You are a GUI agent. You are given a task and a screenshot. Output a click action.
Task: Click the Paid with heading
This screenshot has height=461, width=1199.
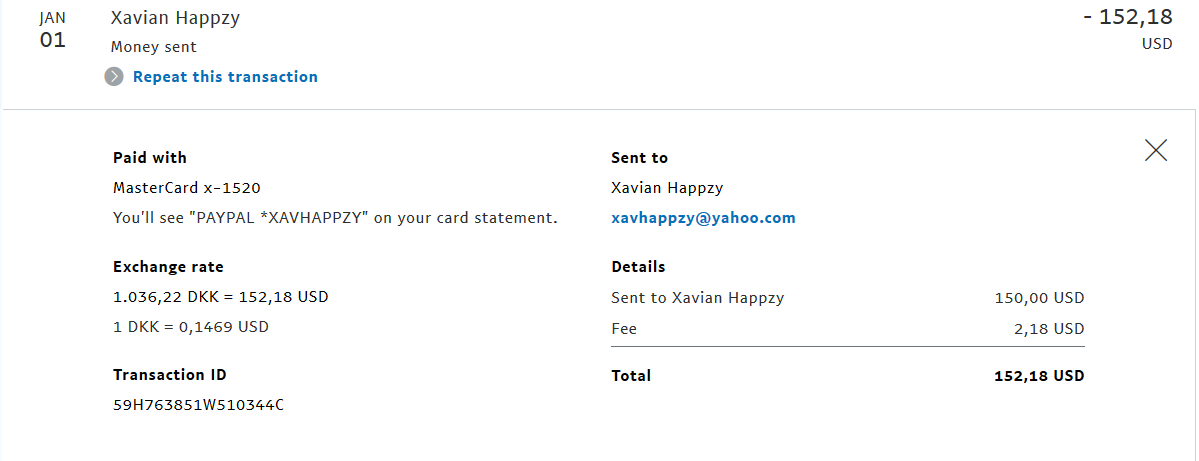coord(150,158)
